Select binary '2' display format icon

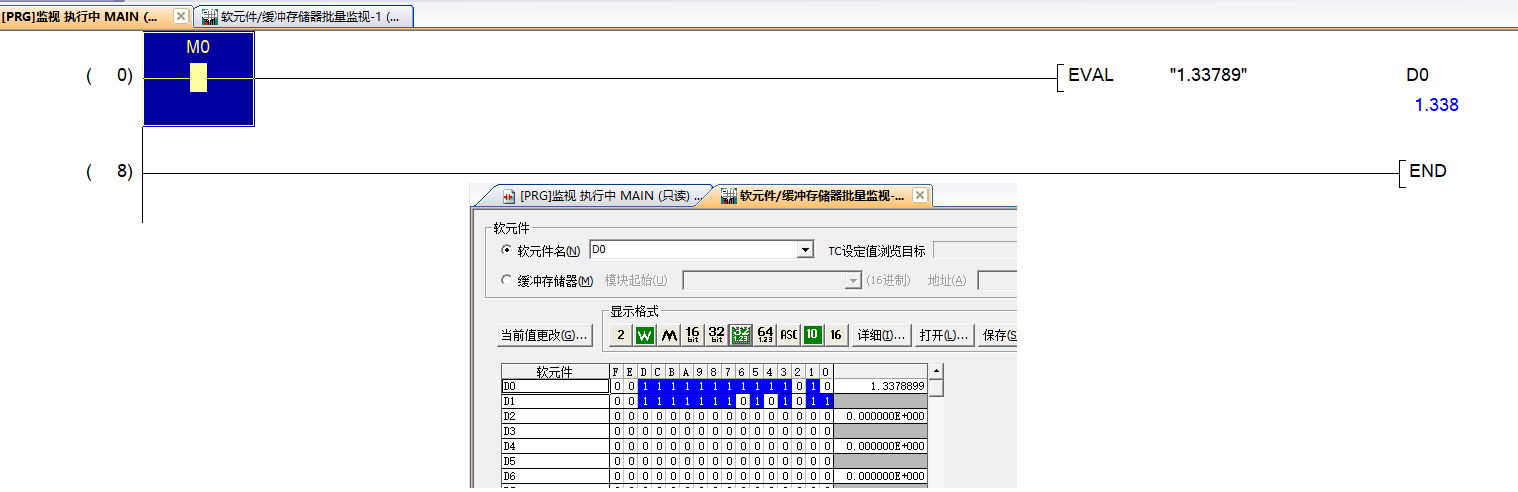(620, 335)
